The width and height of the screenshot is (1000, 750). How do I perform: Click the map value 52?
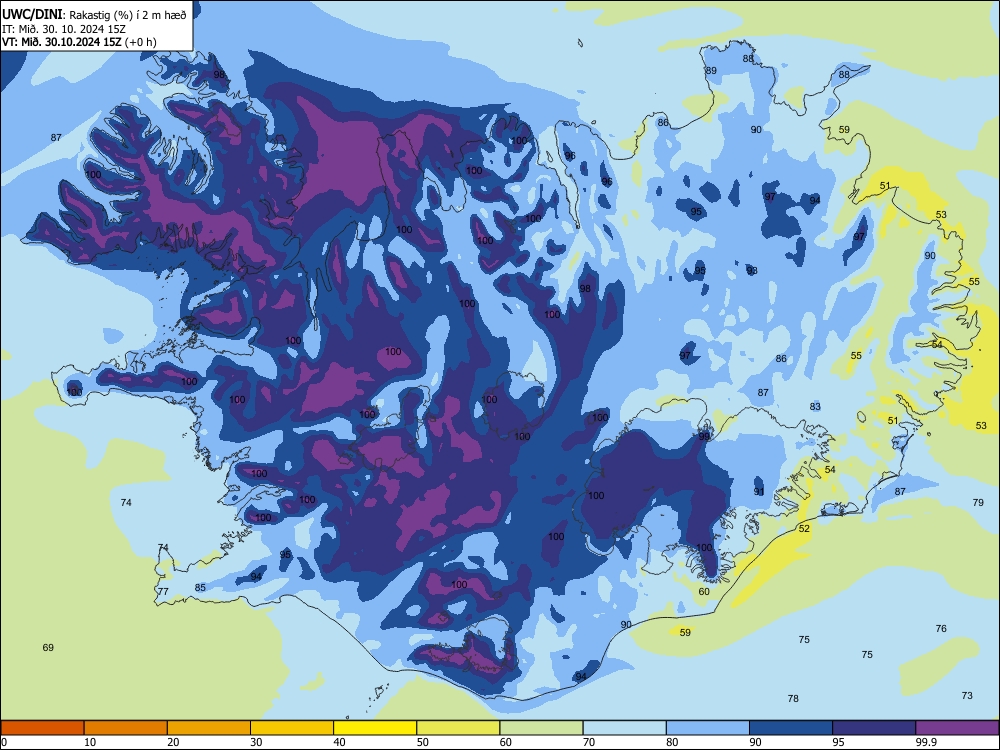(804, 529)
